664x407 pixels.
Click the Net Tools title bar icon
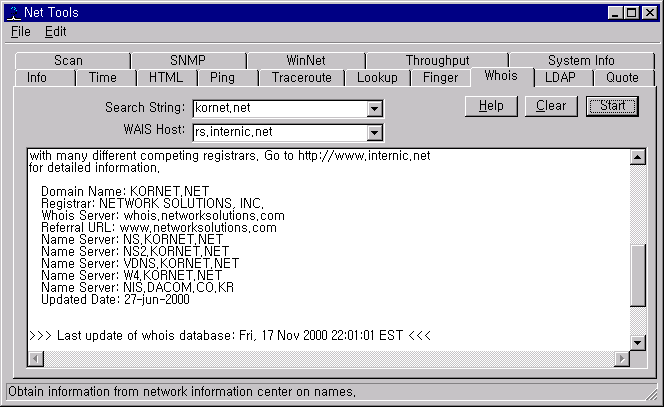click(x=14, y=13)
